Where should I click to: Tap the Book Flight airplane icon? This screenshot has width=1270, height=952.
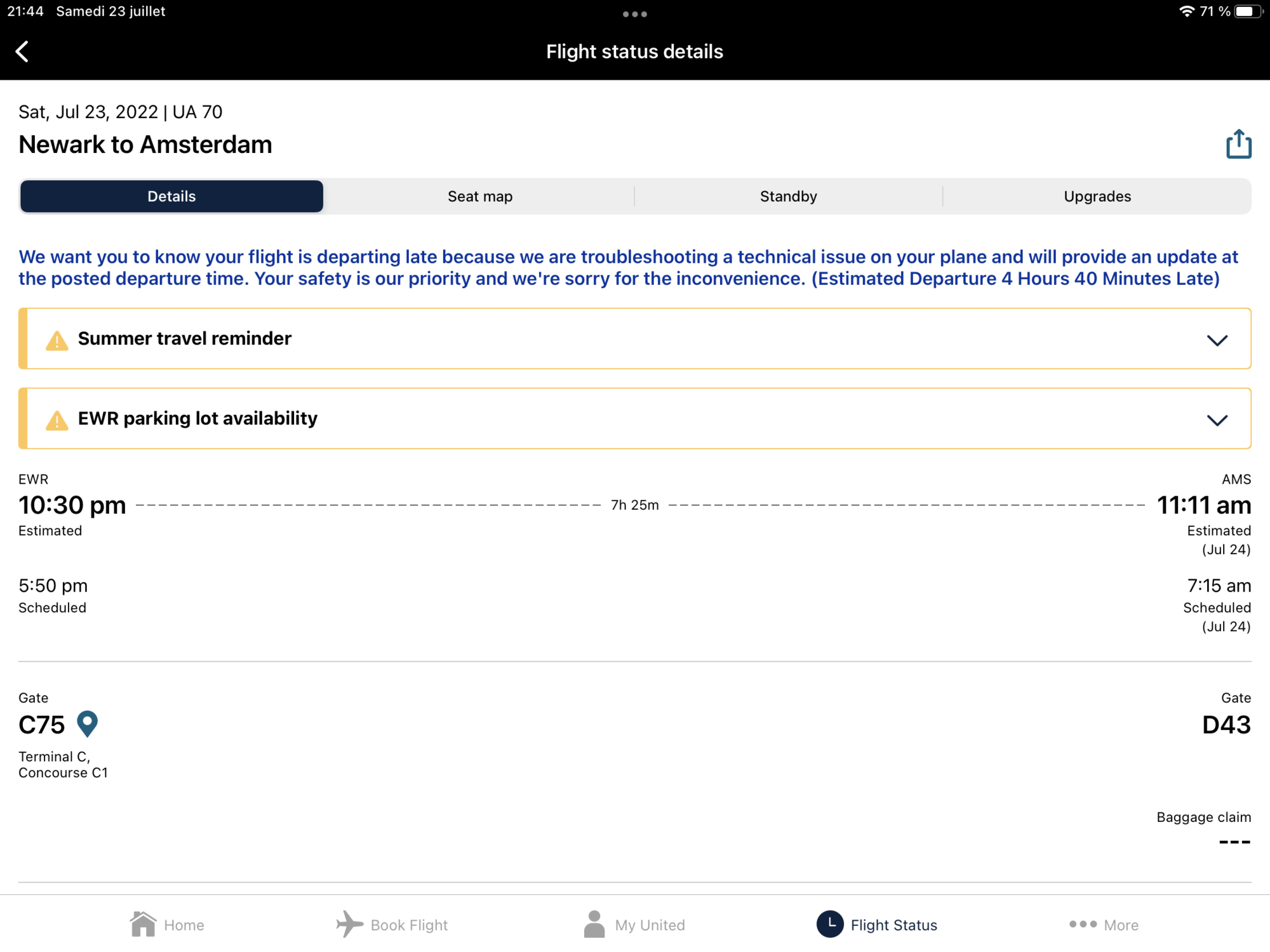tap(349, 924)
